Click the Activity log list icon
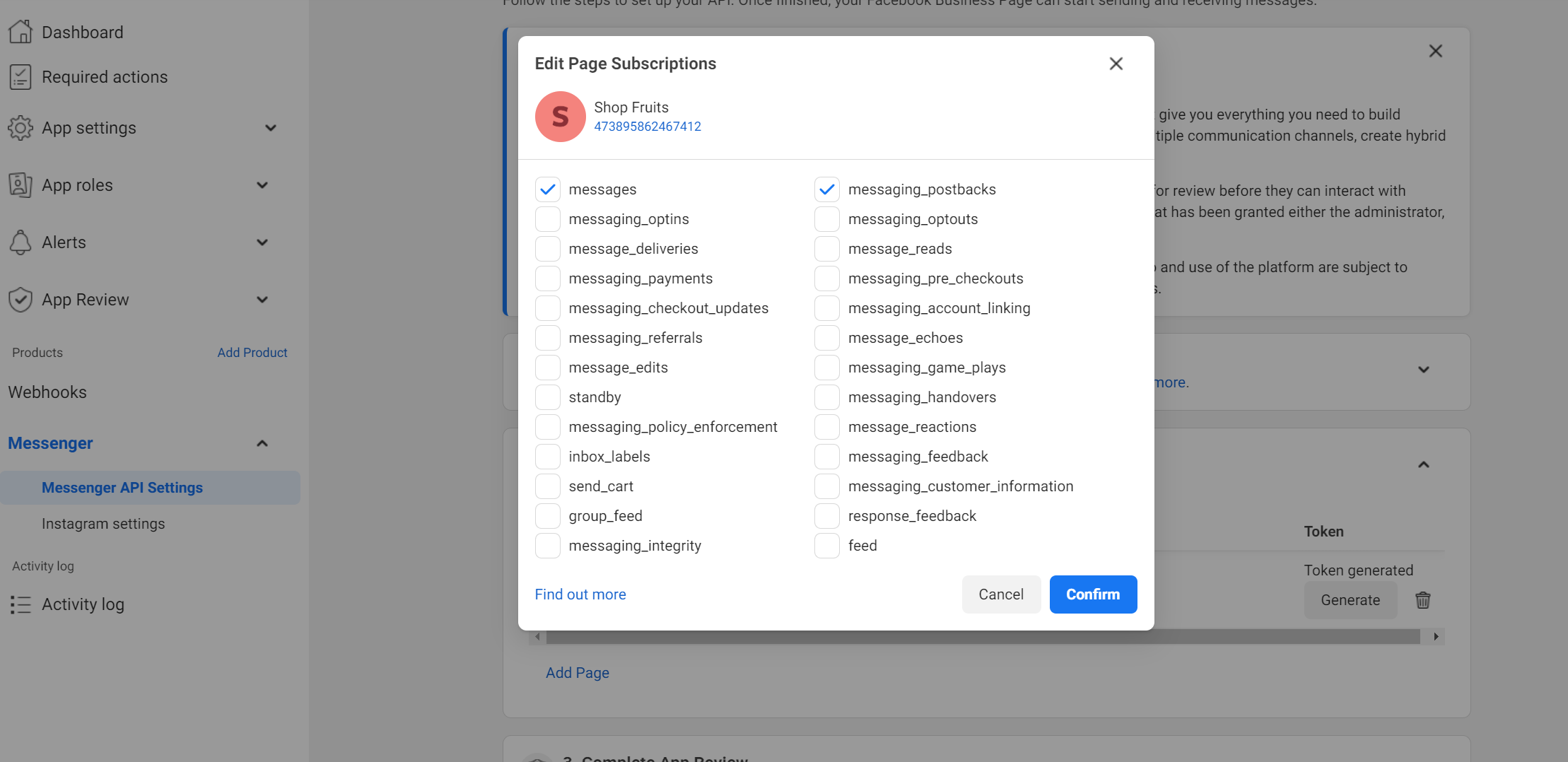Screen dimensions: 1568x762 [x=21, y=604]
